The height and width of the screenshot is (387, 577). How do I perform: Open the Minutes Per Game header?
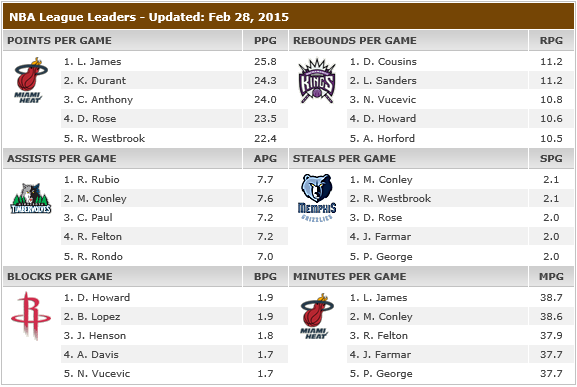click(x=350, y=277)
